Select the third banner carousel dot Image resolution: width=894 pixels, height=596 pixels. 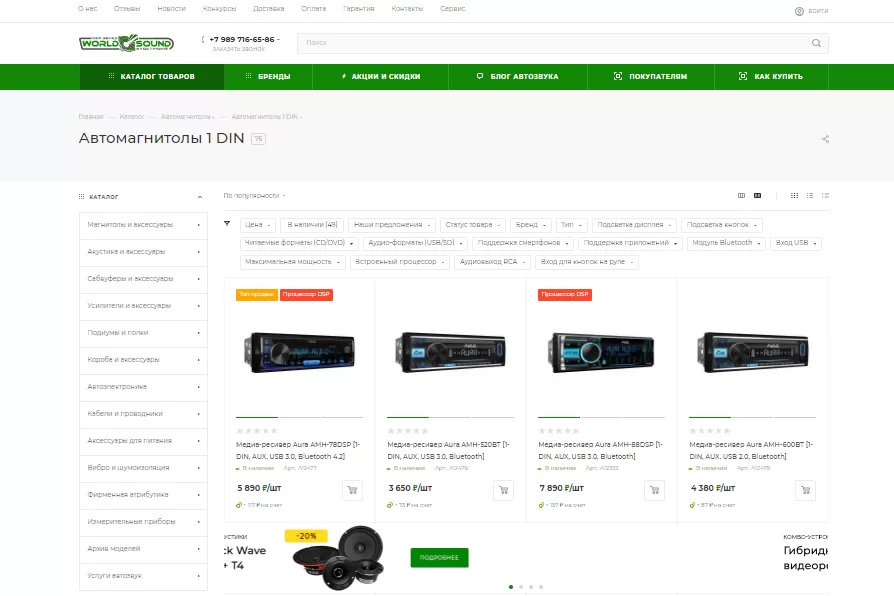pyautogui.click(x=531, y=587)
